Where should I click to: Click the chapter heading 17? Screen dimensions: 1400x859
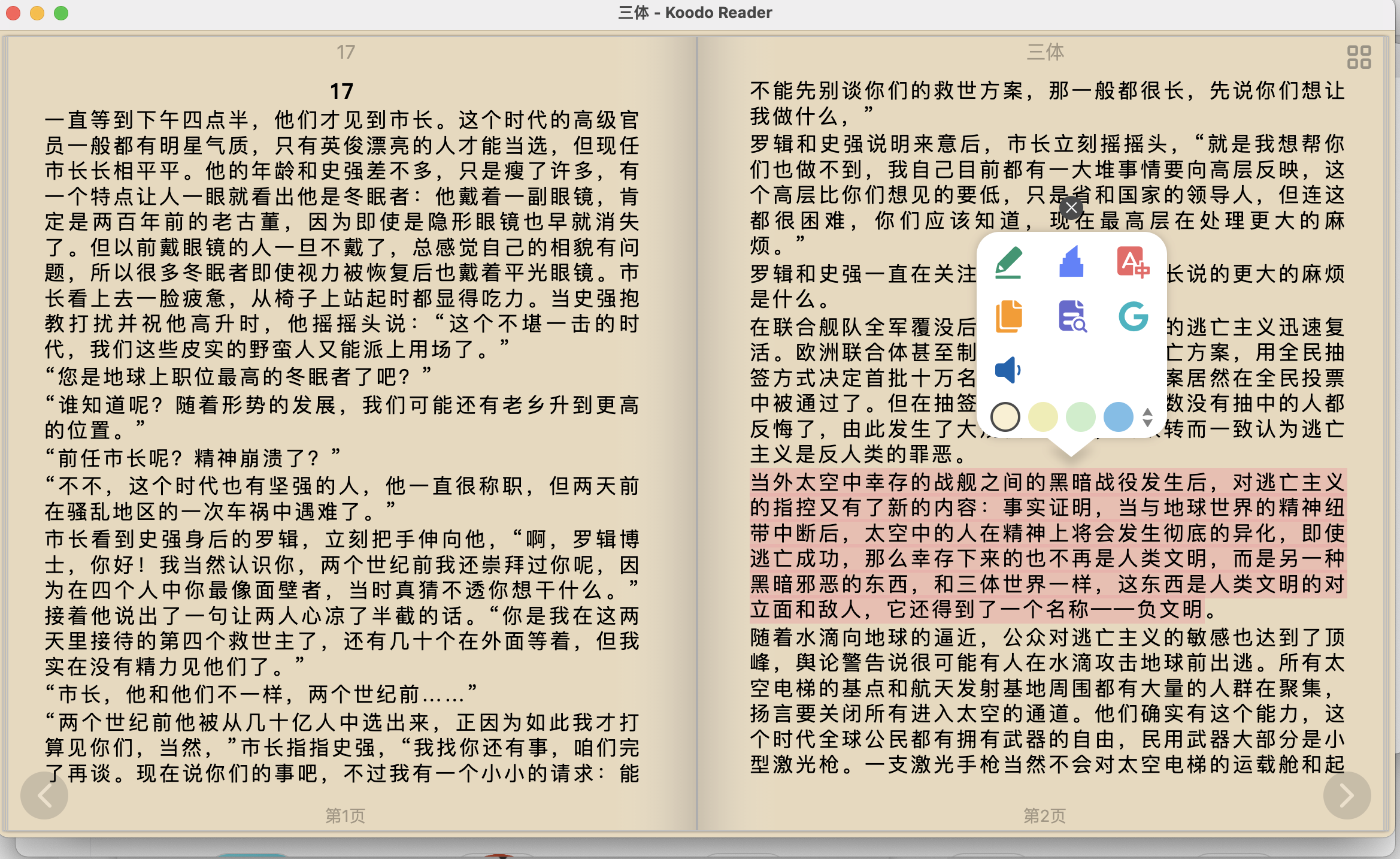point(342,91)
